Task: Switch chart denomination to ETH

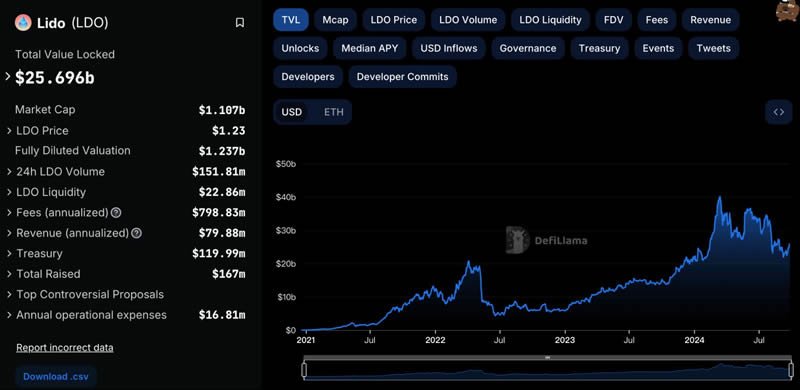Action: click(x=334, y=112)
